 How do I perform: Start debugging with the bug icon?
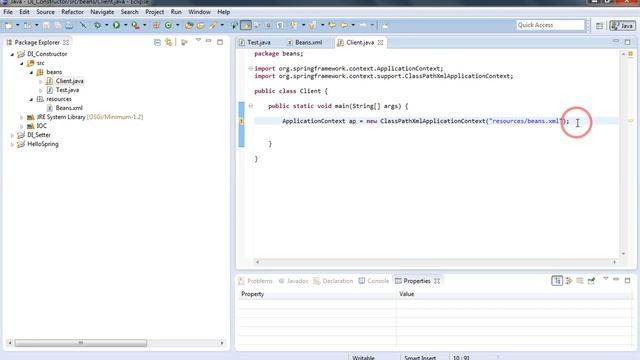98,25
